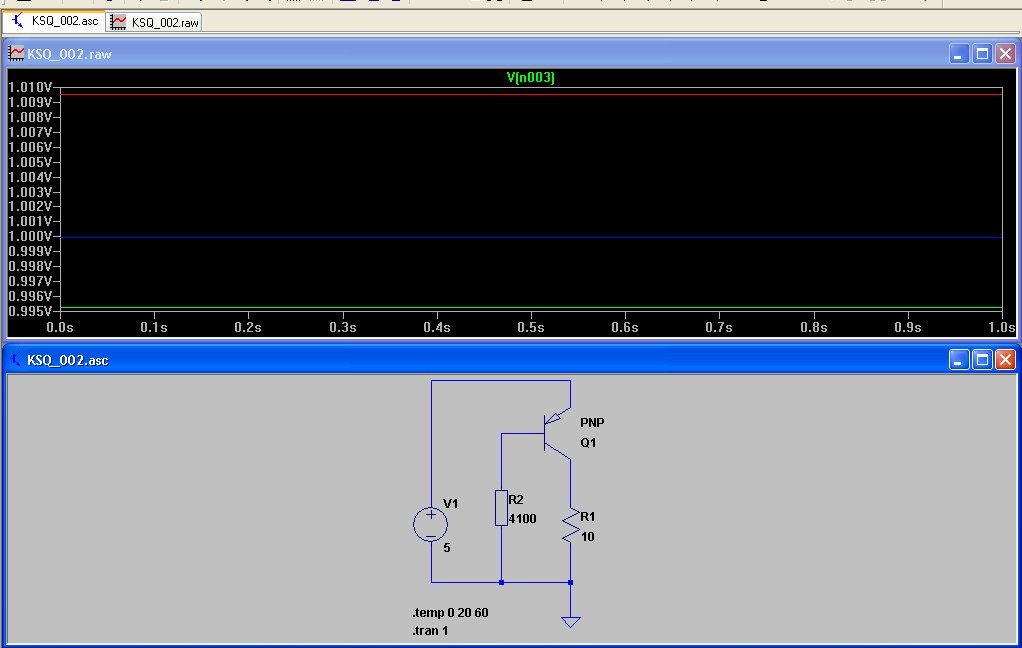Click the .temp 0 20 60 directive
The image size is (1022, 648).
(x=450, y=613)
